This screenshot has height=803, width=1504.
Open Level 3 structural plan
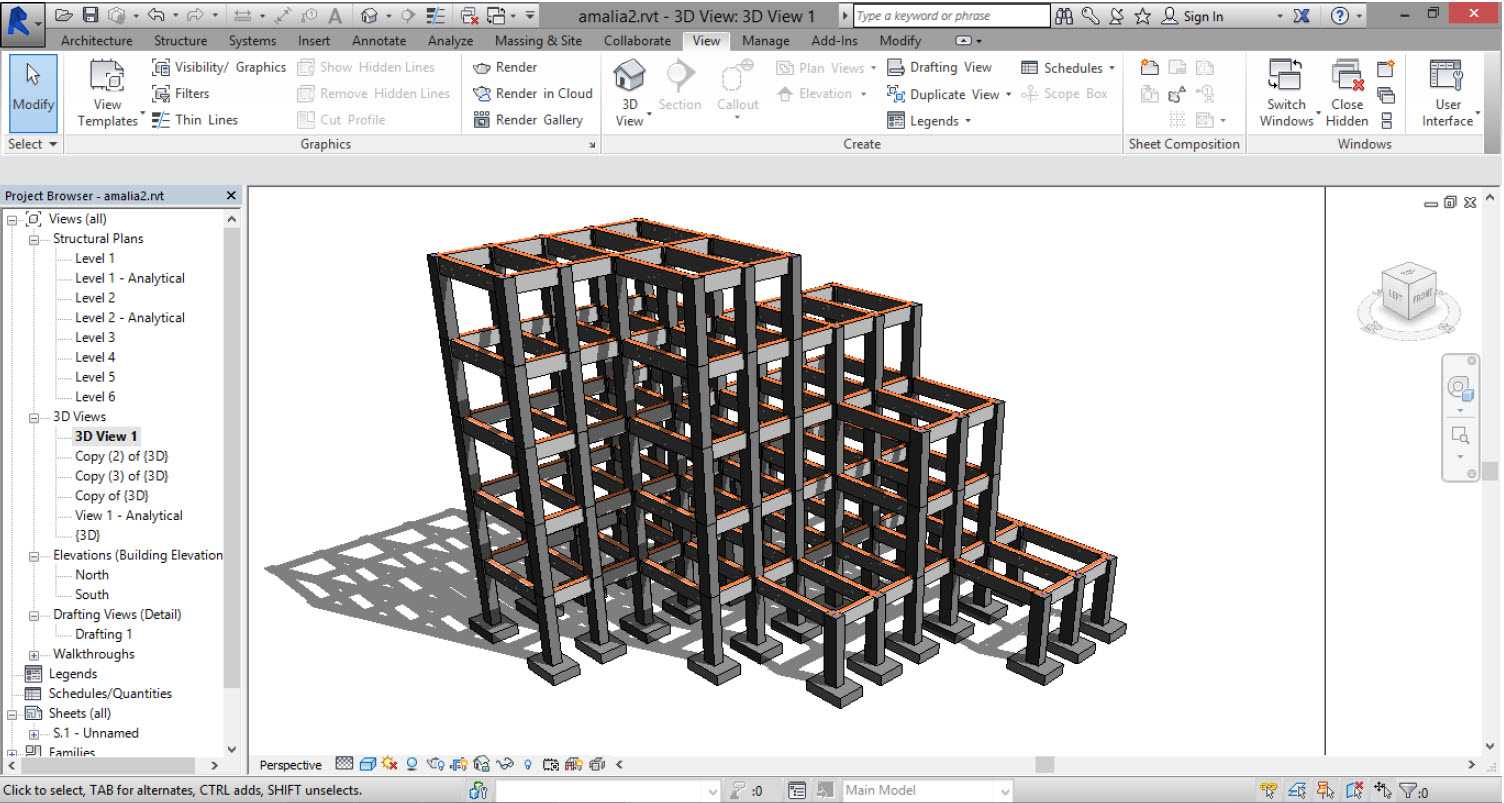pos(95,338)
